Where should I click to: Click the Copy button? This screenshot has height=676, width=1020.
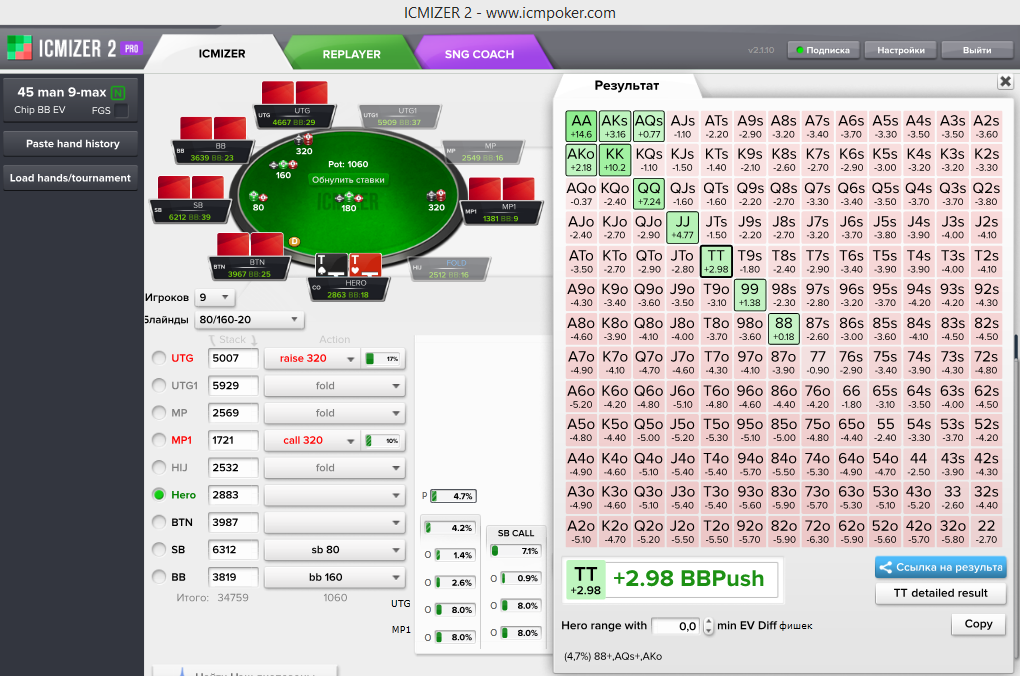click(x=978, y=624)
